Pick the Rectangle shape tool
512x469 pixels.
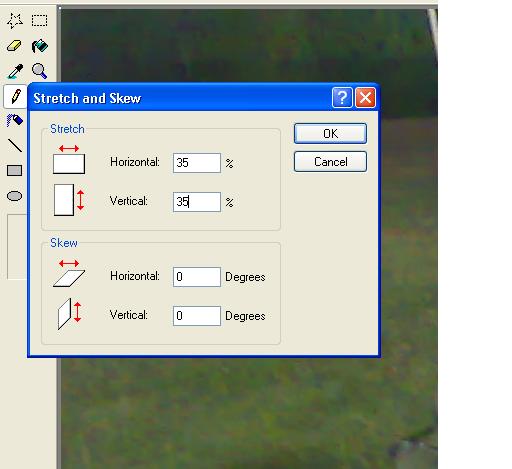15,171
